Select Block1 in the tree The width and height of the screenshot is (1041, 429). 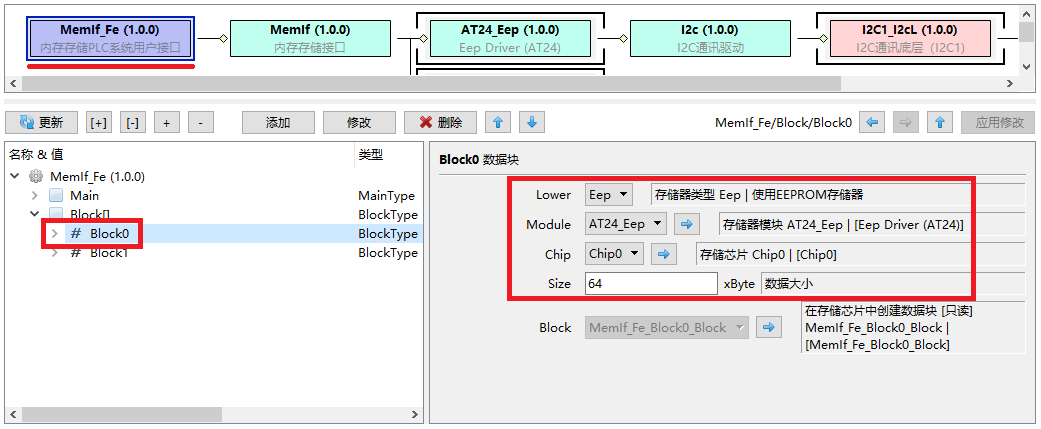[108, 252]
